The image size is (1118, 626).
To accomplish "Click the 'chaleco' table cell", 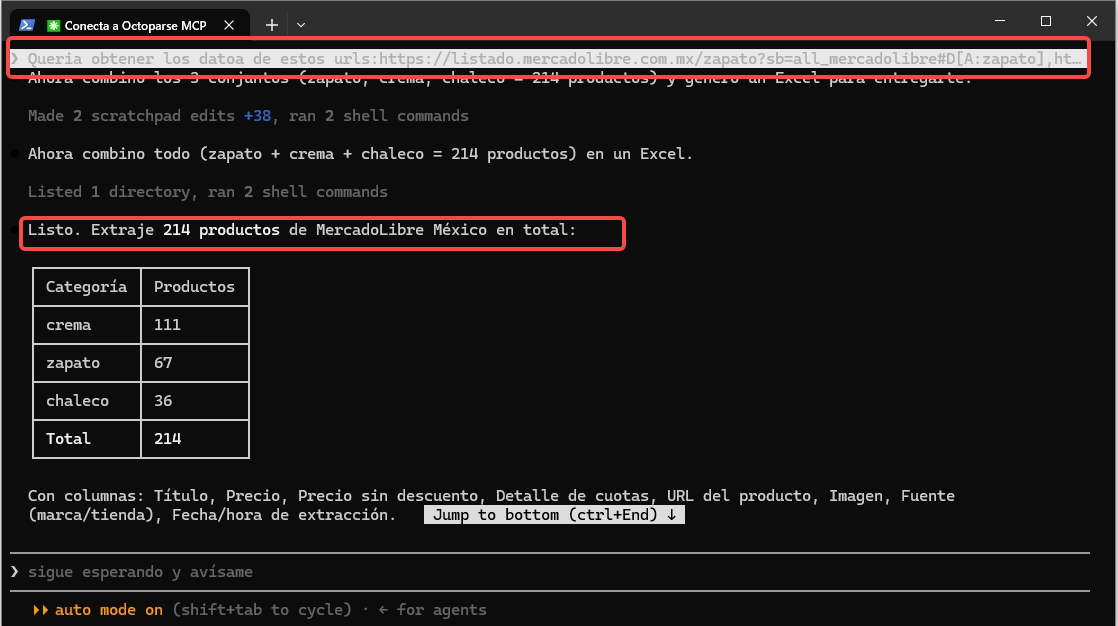I will (86, 401).
